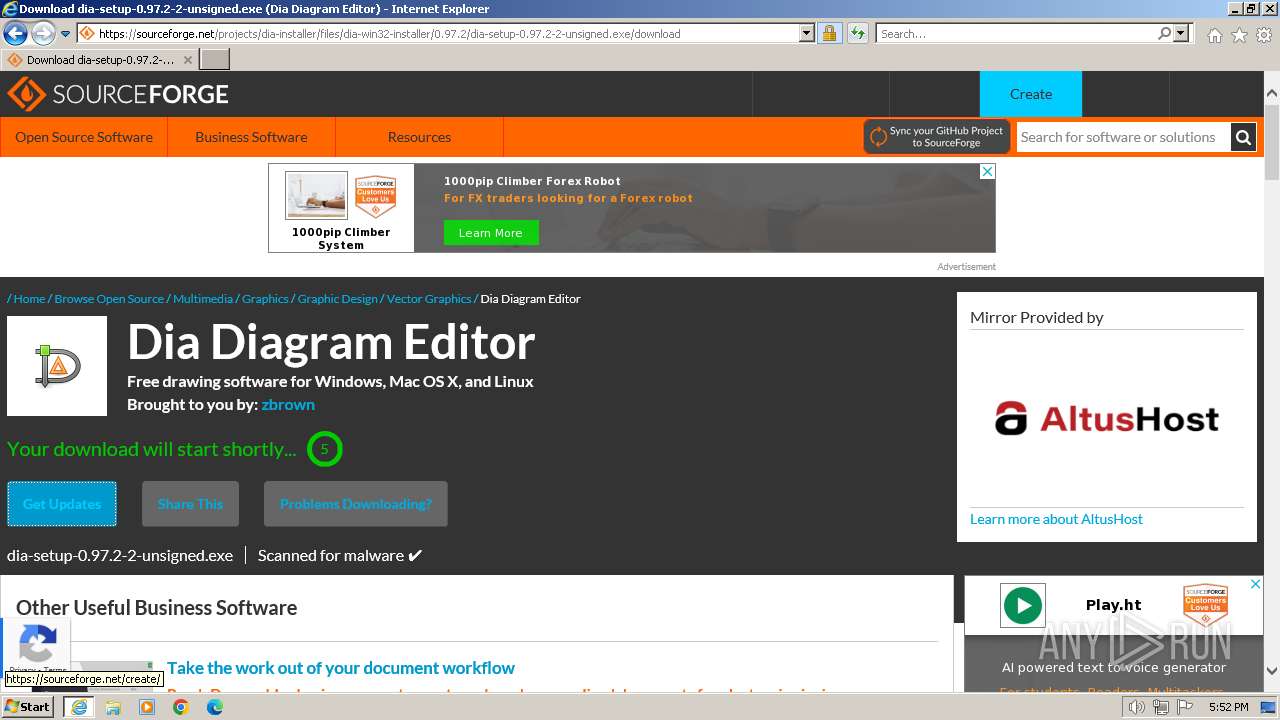Close the 1000pip Climber banner ad
Image resolution: width=1280 pixels, height=720 pixels.
[x=987, y=172]
